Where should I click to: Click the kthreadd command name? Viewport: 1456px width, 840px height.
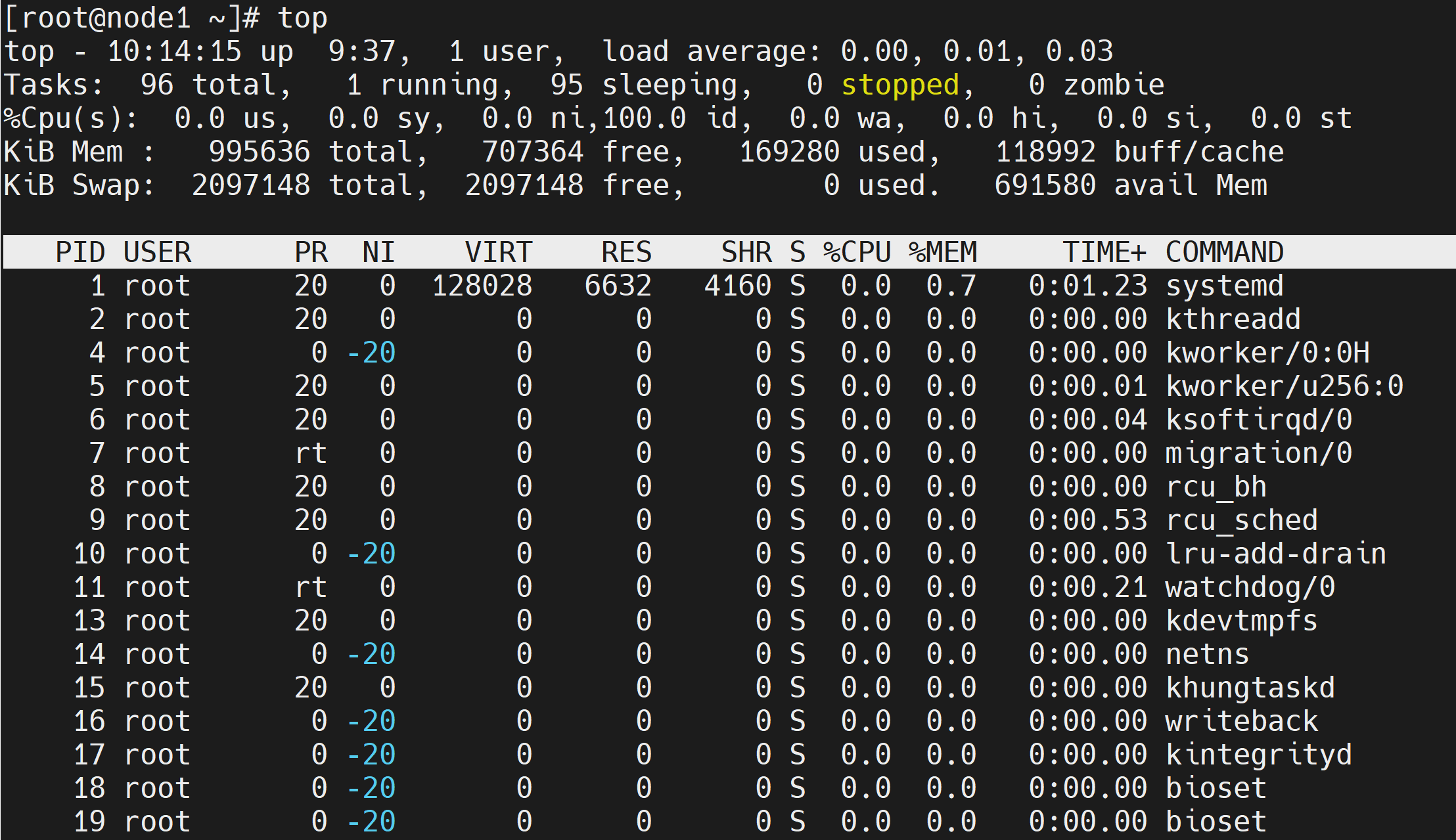pyautogui.click(x=1233, y=319)
